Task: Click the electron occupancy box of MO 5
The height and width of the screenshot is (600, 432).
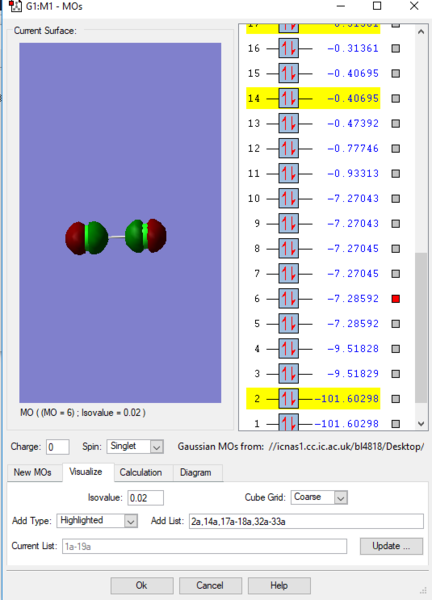Action: tap(289, 324)
